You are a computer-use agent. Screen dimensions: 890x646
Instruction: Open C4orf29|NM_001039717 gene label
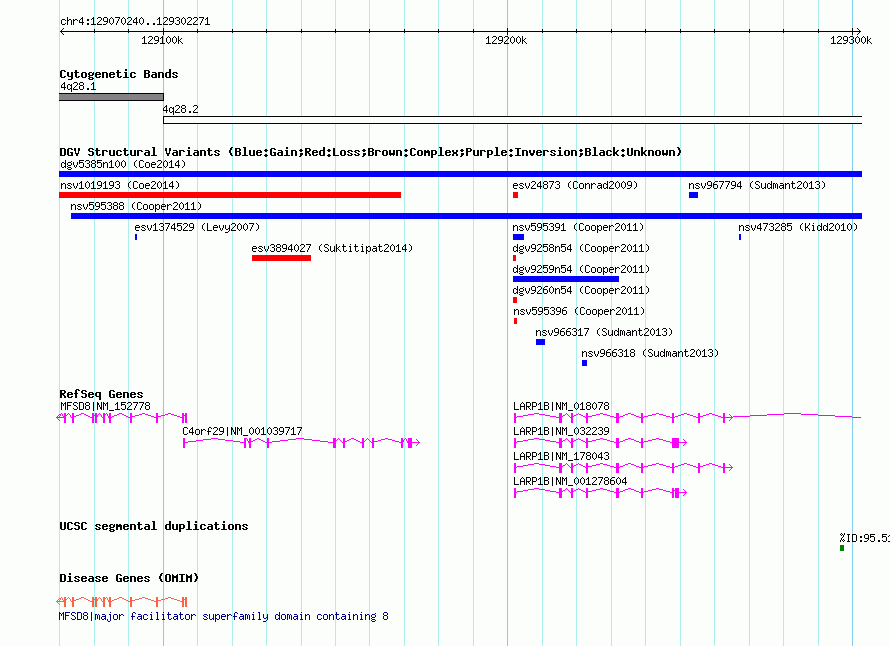click(242, 431)
